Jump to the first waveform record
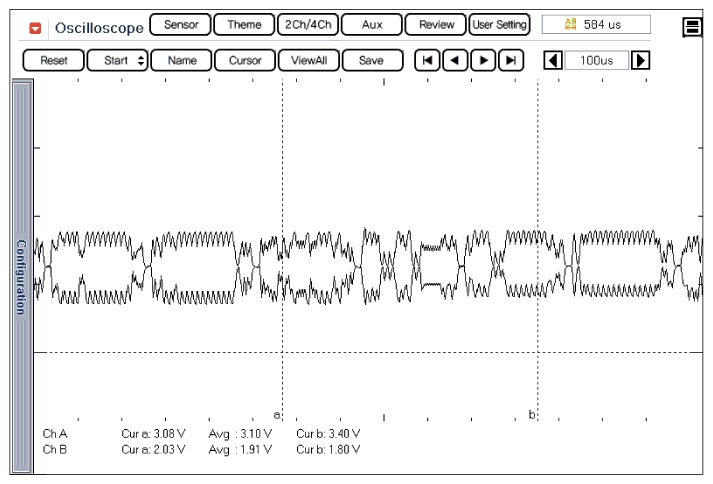 (428, 60)
